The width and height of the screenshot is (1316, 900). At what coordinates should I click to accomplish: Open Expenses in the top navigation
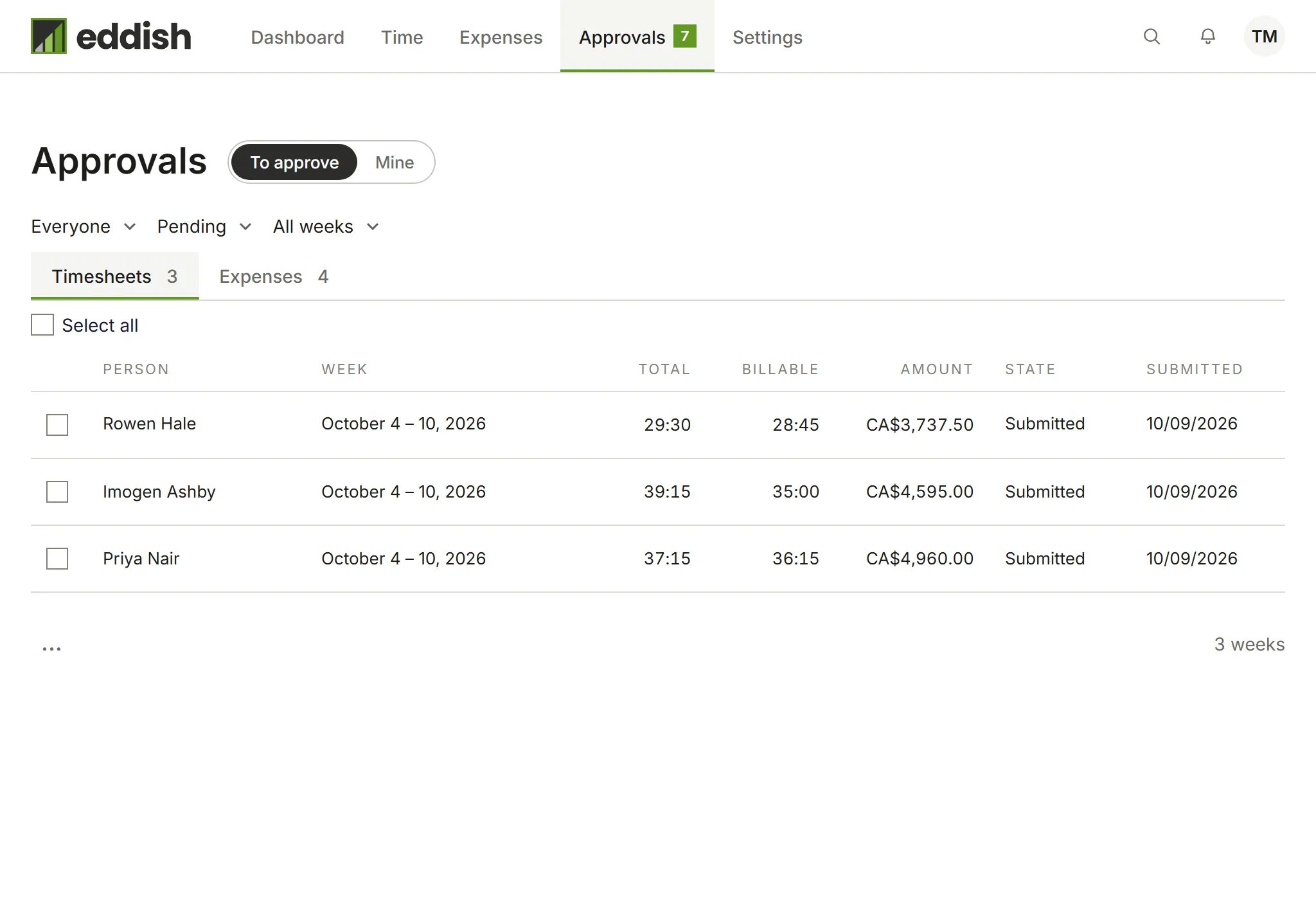501,37
